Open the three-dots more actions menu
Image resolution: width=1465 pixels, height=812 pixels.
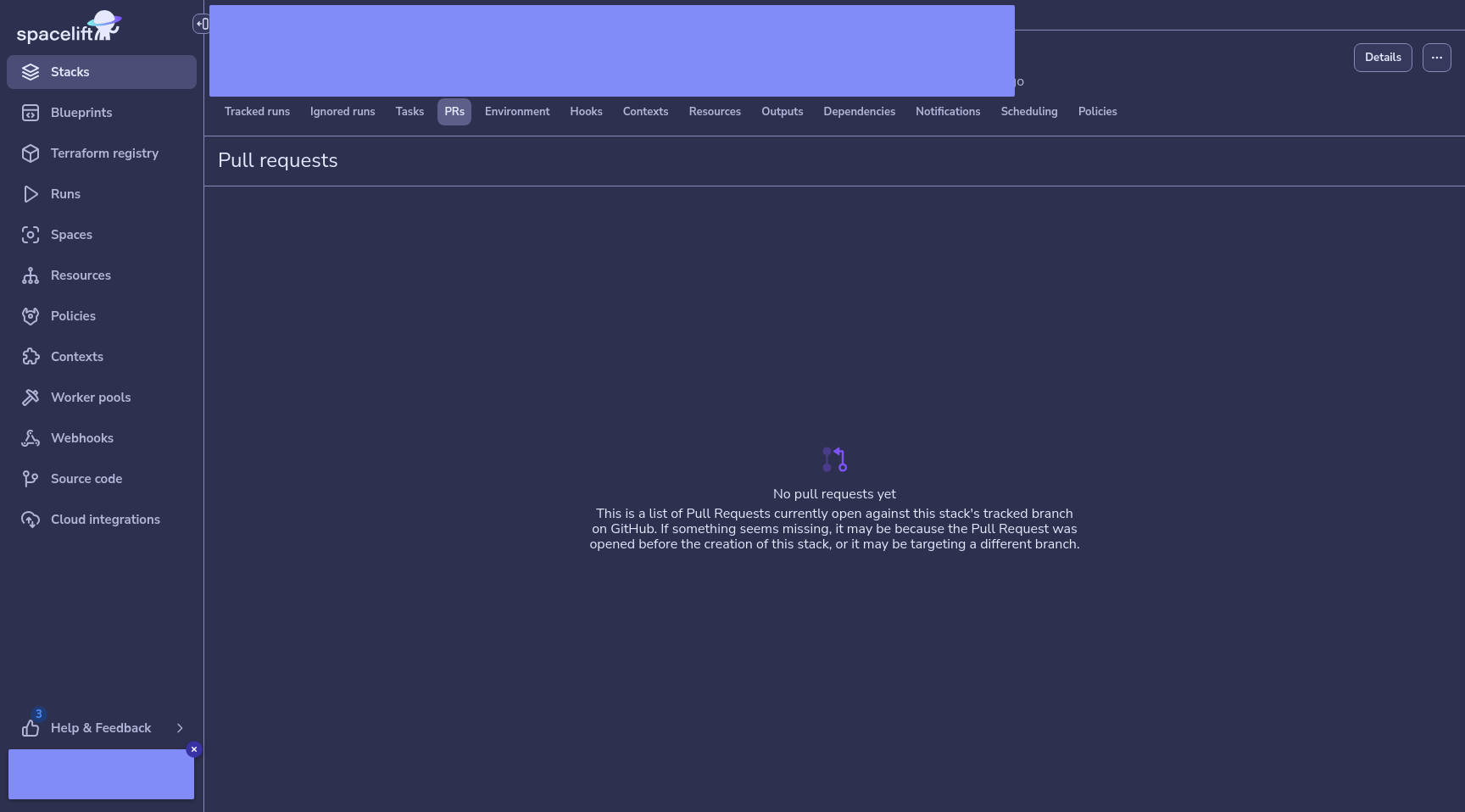tap(1436, 58)
